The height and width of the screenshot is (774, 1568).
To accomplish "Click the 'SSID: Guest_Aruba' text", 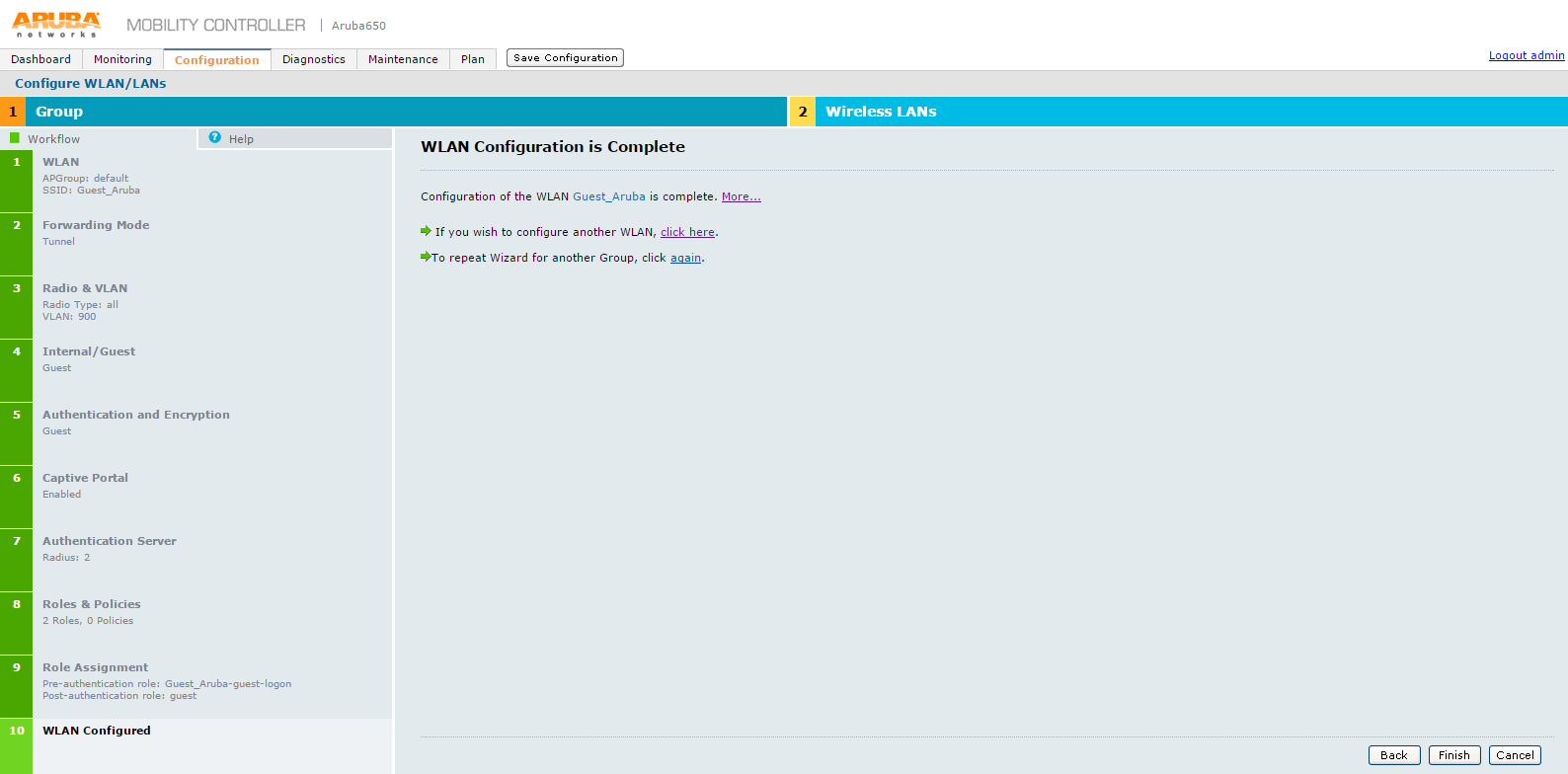I will (91, 191).
